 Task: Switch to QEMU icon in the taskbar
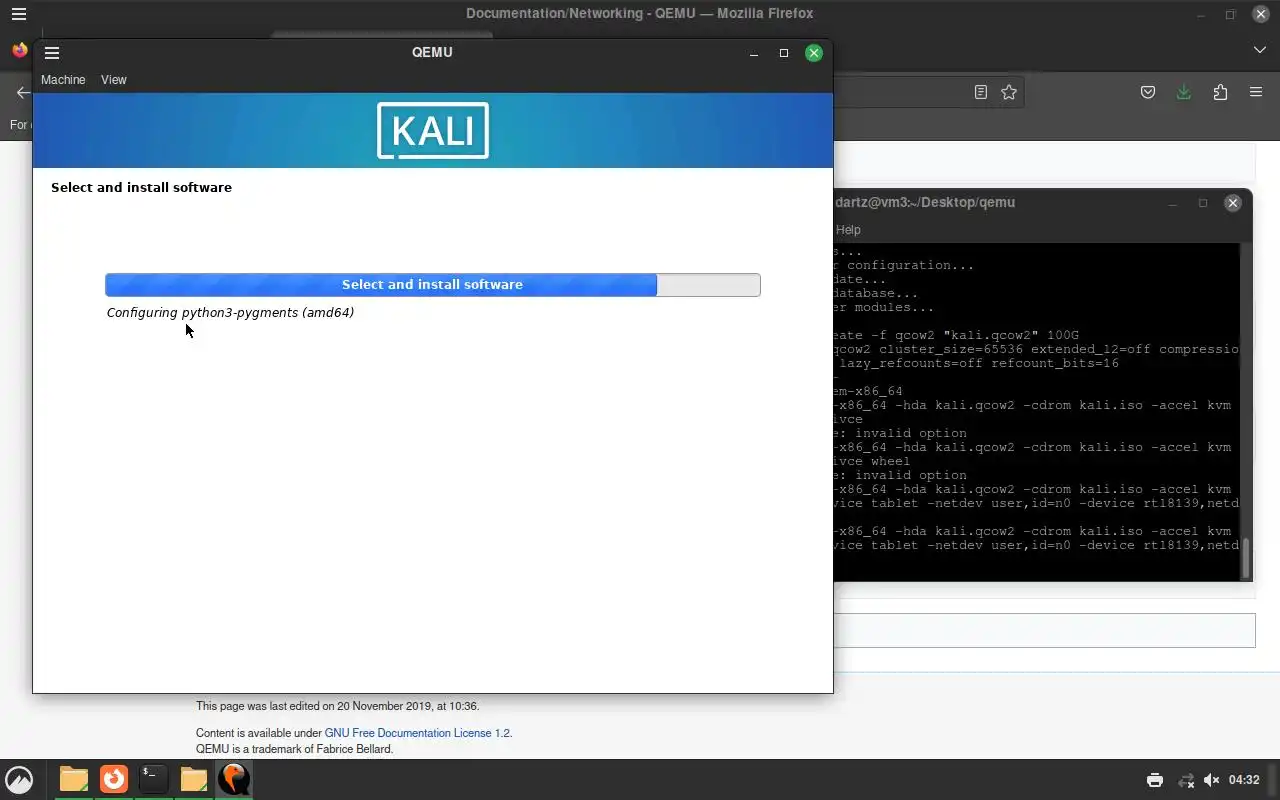click(x=234, y=779)
